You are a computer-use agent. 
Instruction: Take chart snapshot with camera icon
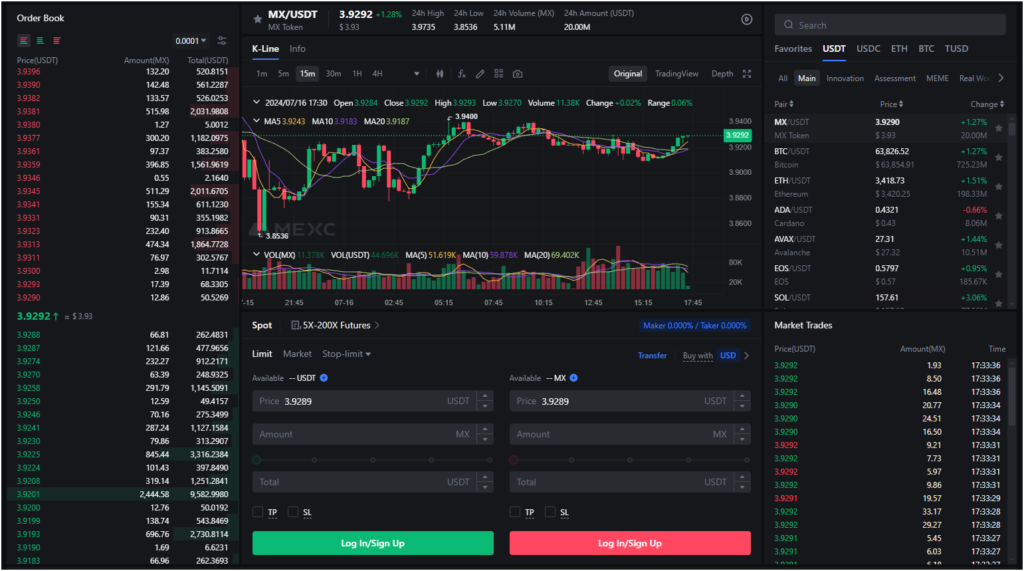coord(517,74)
